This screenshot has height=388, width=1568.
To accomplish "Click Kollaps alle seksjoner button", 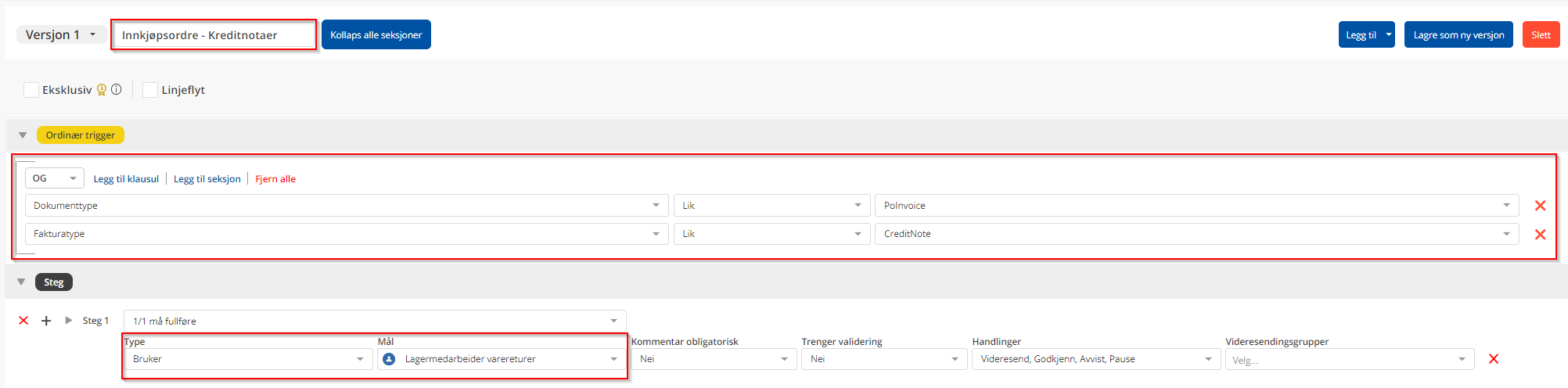I will (x=376, y=34).
